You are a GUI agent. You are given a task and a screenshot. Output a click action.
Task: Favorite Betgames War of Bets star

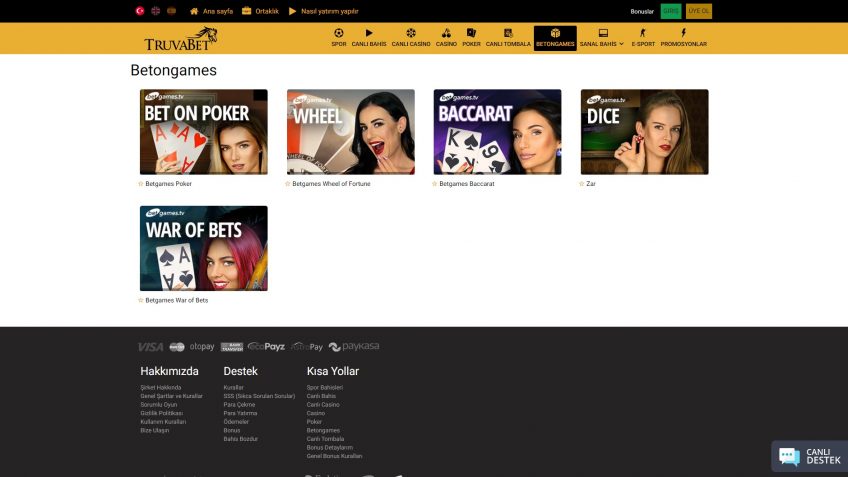[141, 300]
